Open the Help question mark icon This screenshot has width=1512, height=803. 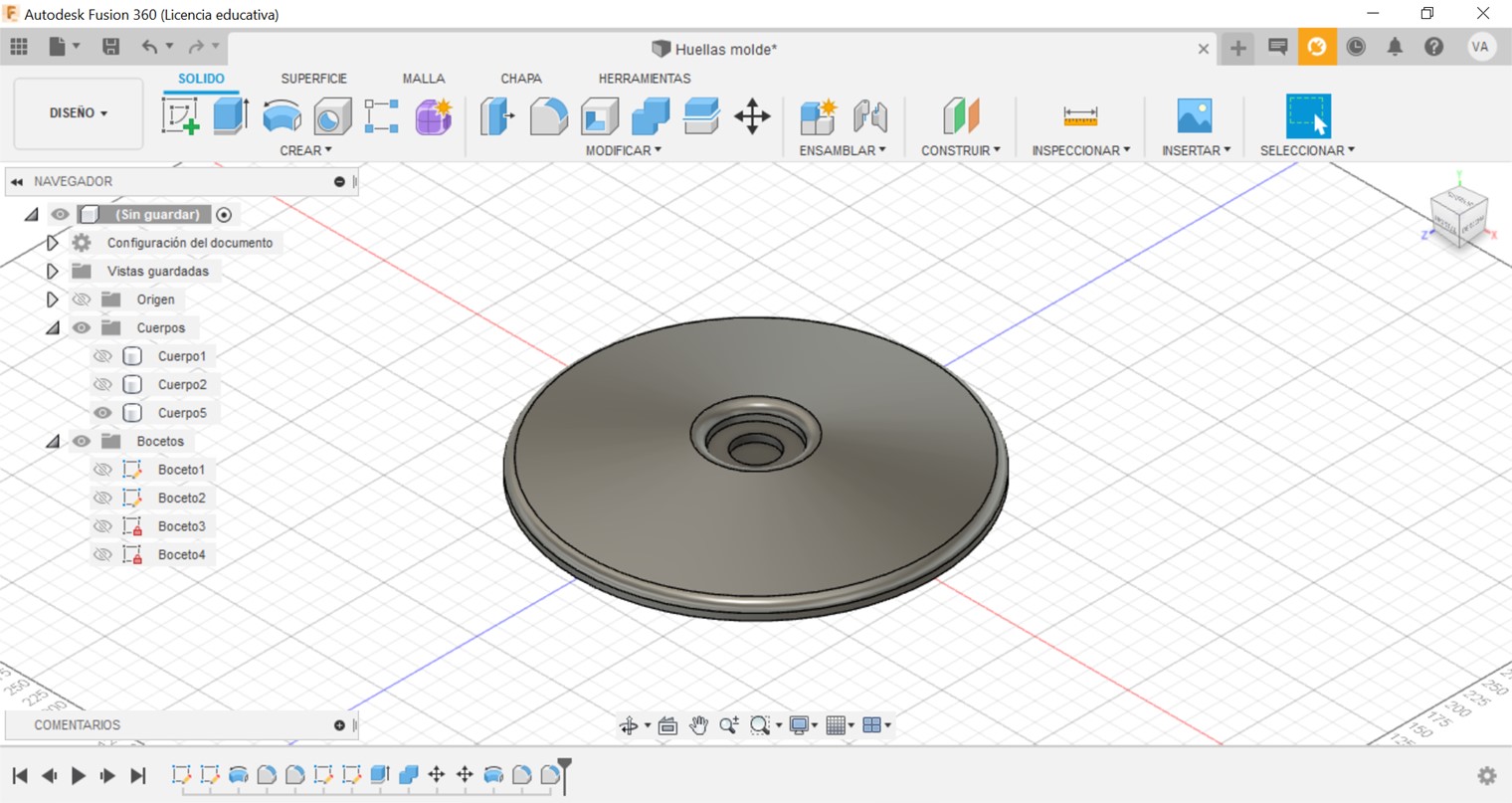coord(1433,47)
